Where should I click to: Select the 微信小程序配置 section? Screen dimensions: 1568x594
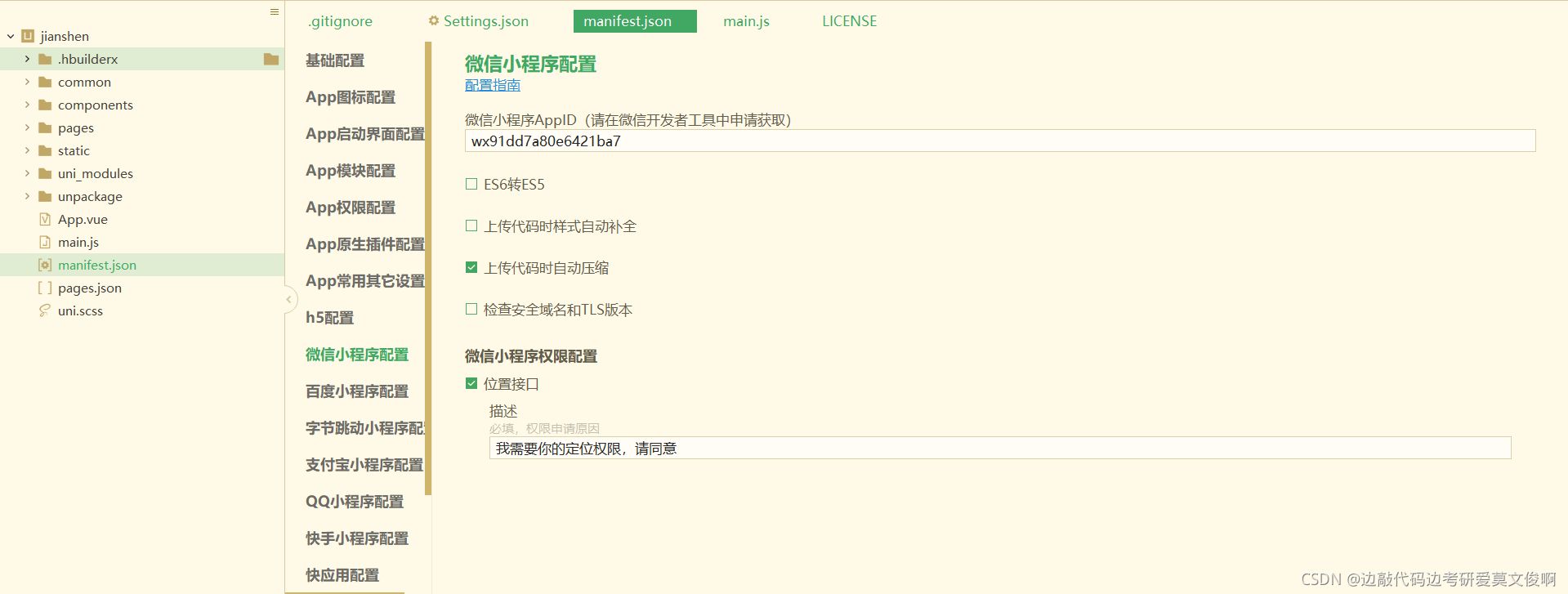pyautogui.click(x=357, y=355)
